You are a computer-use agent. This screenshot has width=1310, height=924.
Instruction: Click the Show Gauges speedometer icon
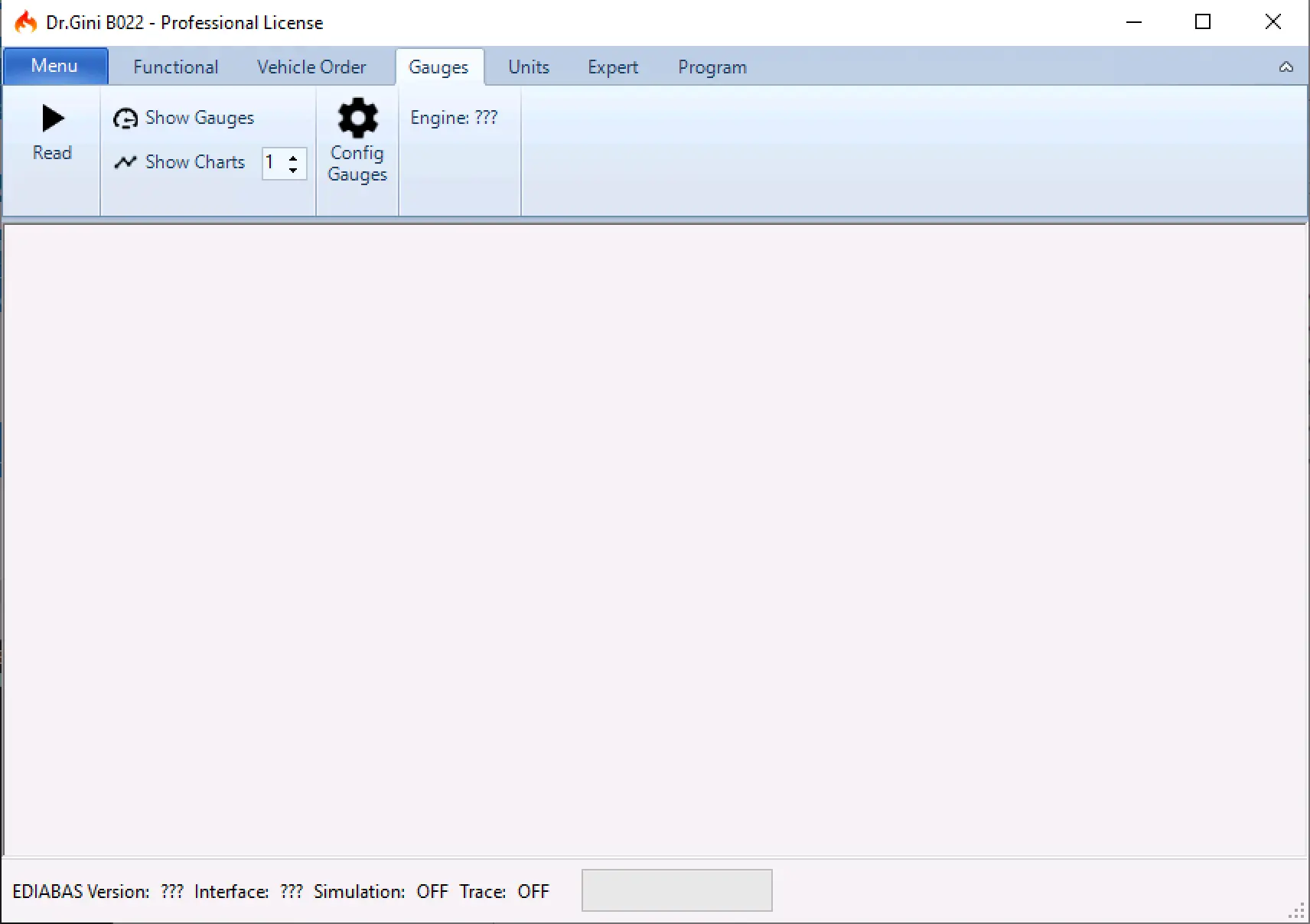tap(125, 119)
